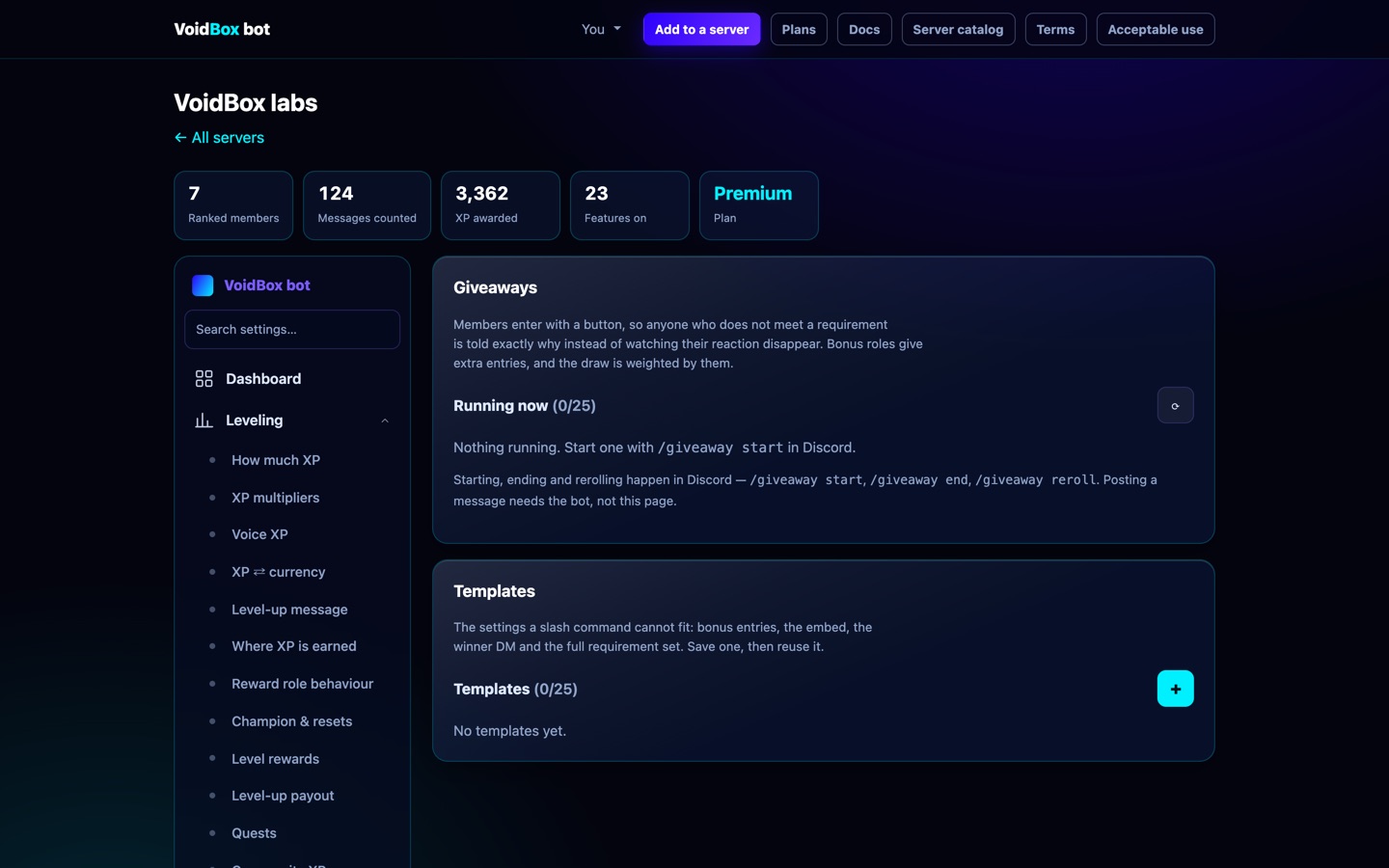1389x868 pixels.
Task: Select Level rewards setting
Action: point(275,759)
